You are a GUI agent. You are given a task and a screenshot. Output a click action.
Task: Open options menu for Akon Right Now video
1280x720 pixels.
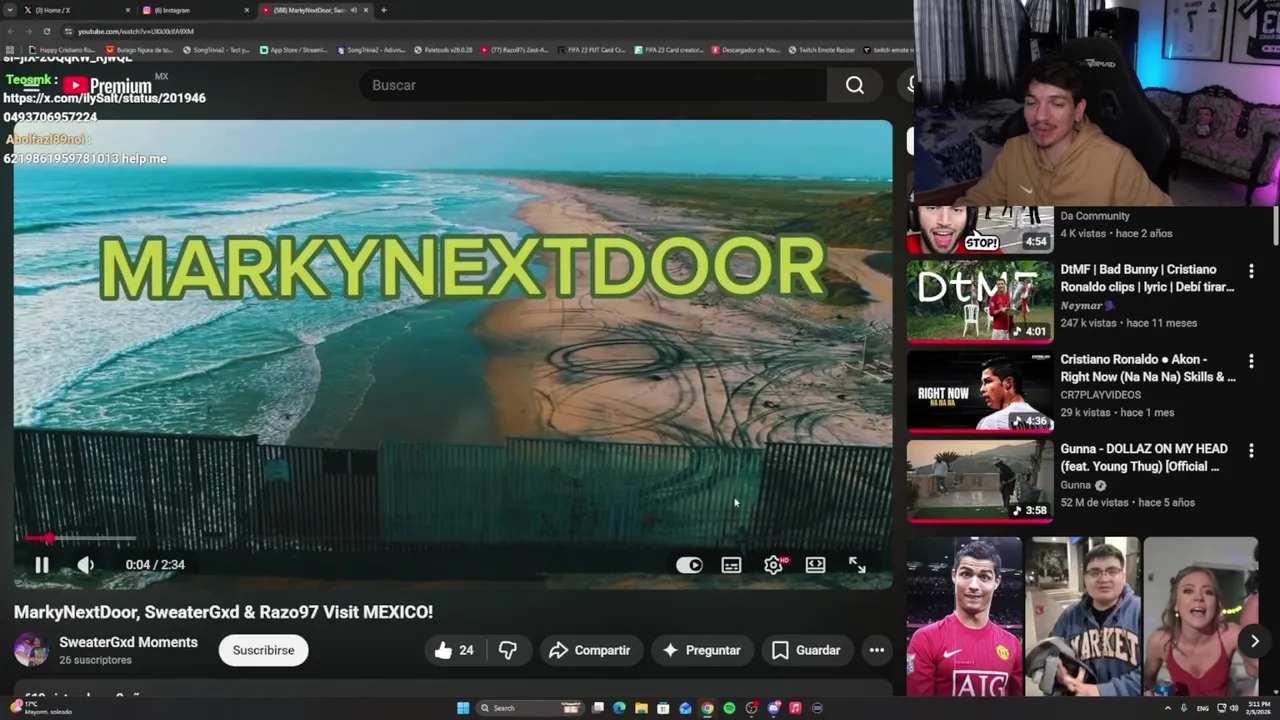click(1251, 361)
